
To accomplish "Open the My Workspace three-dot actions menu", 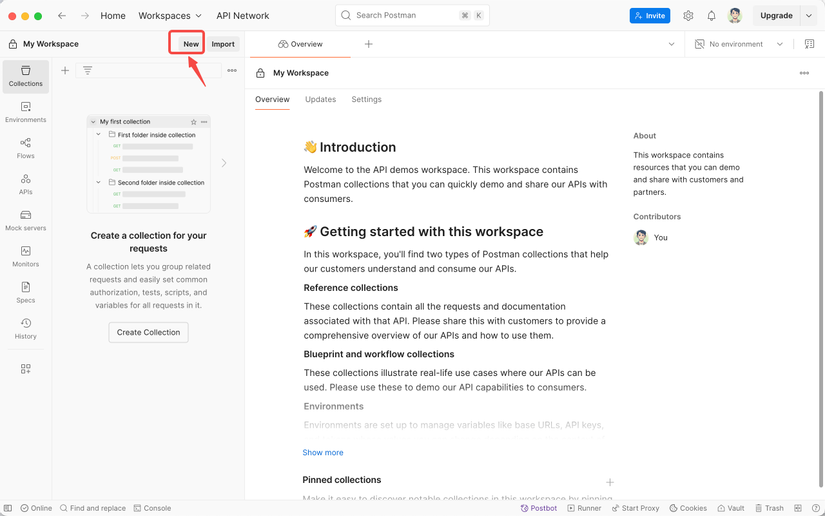I will point(804,73).
